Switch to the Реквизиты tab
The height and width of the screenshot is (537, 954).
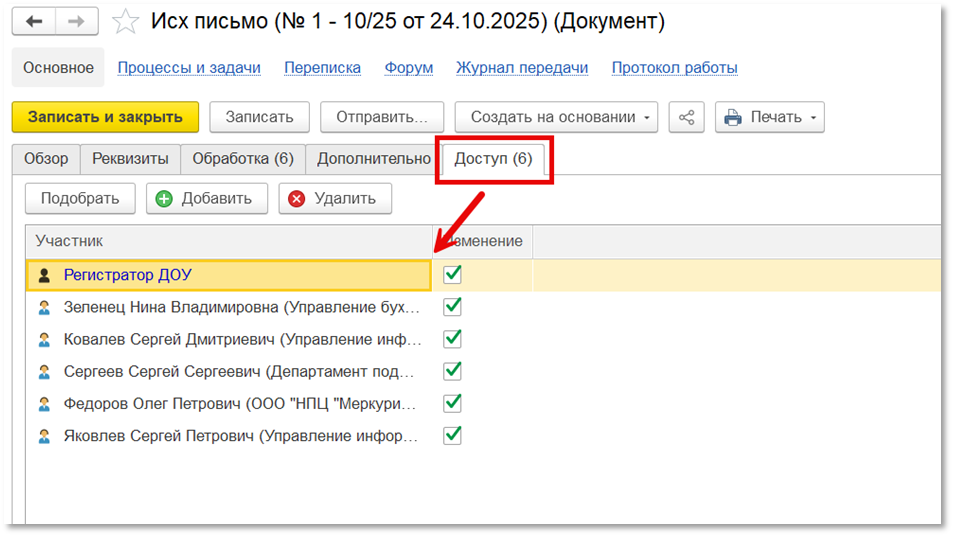tap(130, 159)
